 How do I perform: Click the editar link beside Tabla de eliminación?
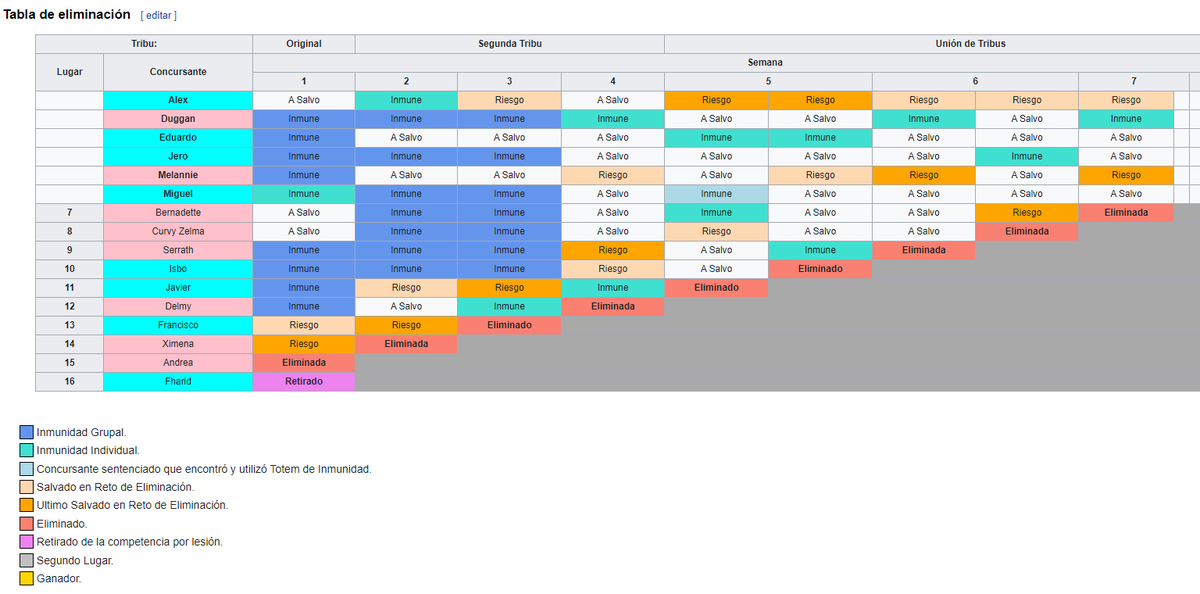point(160,16)
